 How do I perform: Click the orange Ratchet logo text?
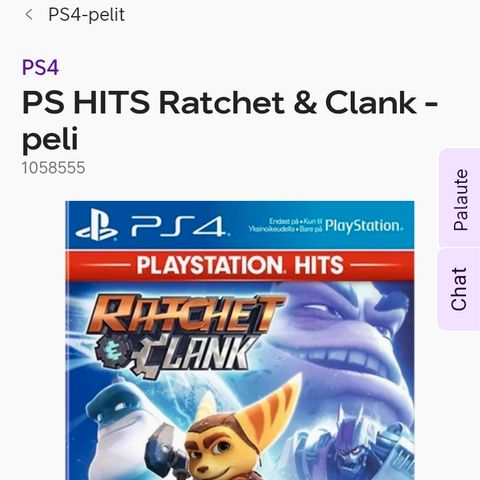pyautogui.click(x=184, y=314)
